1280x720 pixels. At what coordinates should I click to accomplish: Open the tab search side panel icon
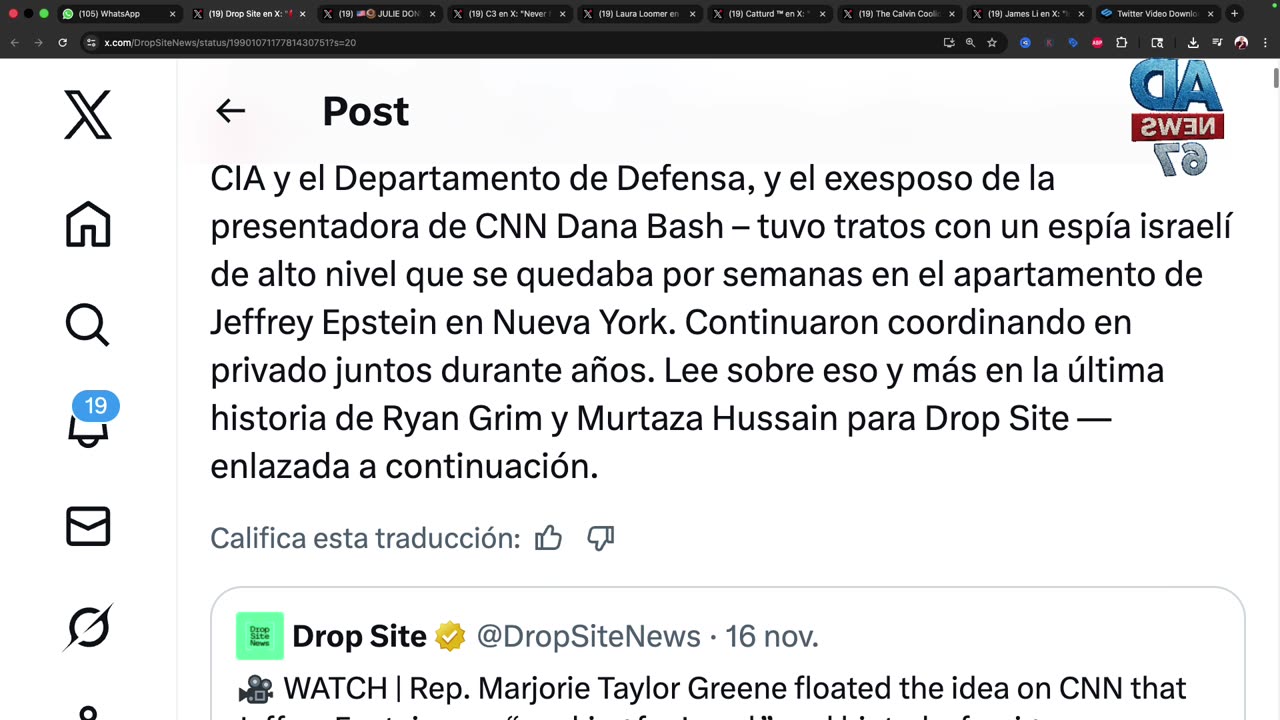click(1157, 43)
